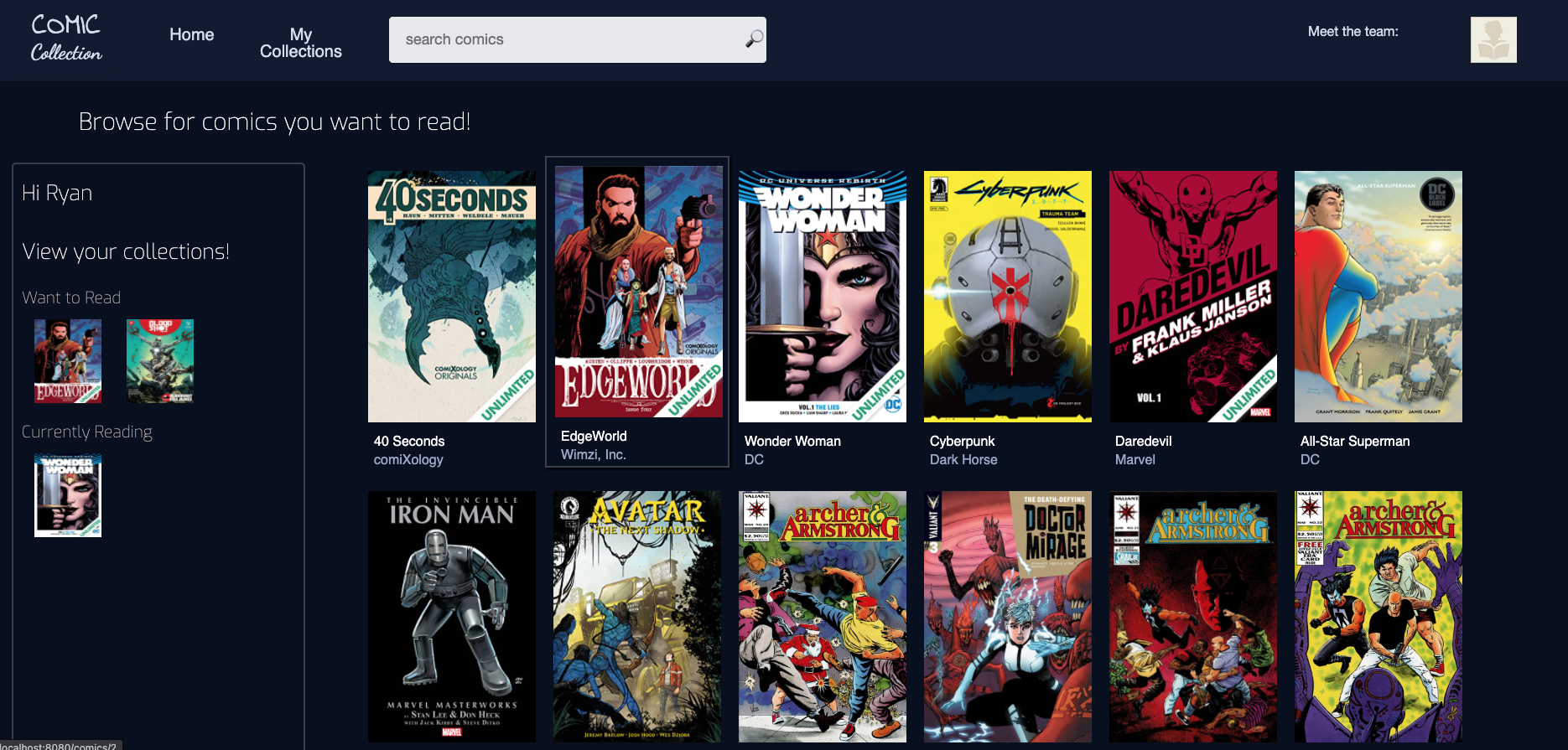Image resolution: width=1568 pixels, height=750 pixels.
Task: Click the Wonder Woman title text
Action: (792, 442)
